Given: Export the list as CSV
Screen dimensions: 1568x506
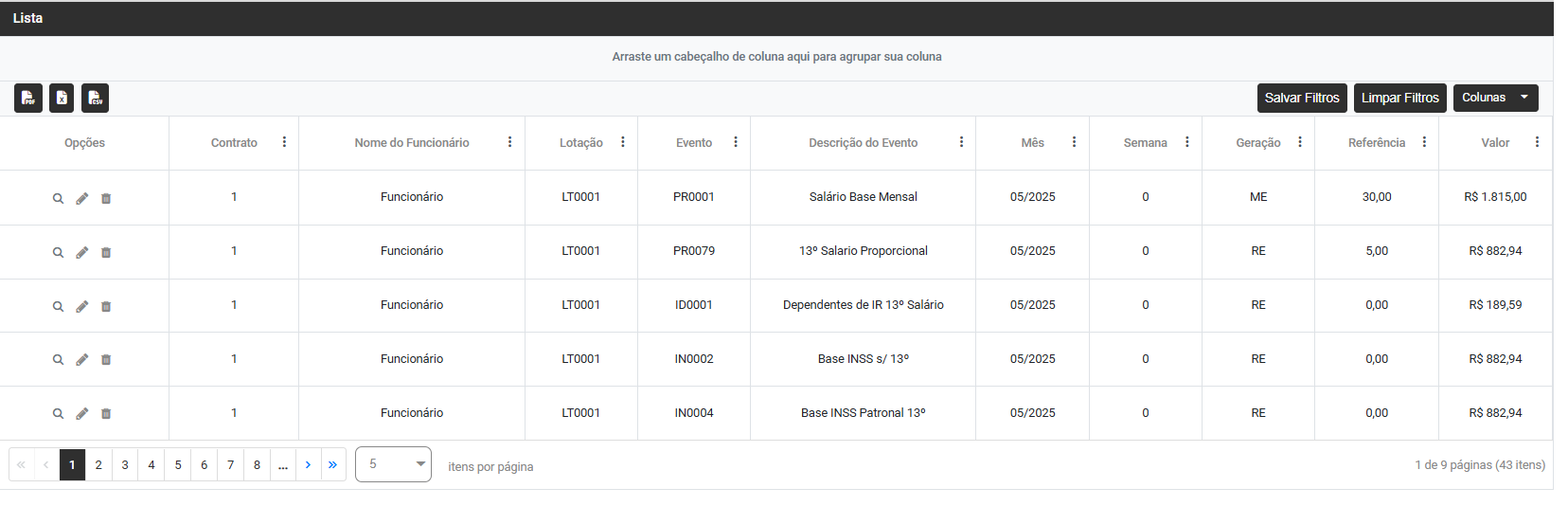Looking at the screenshot, I should 95,98.
